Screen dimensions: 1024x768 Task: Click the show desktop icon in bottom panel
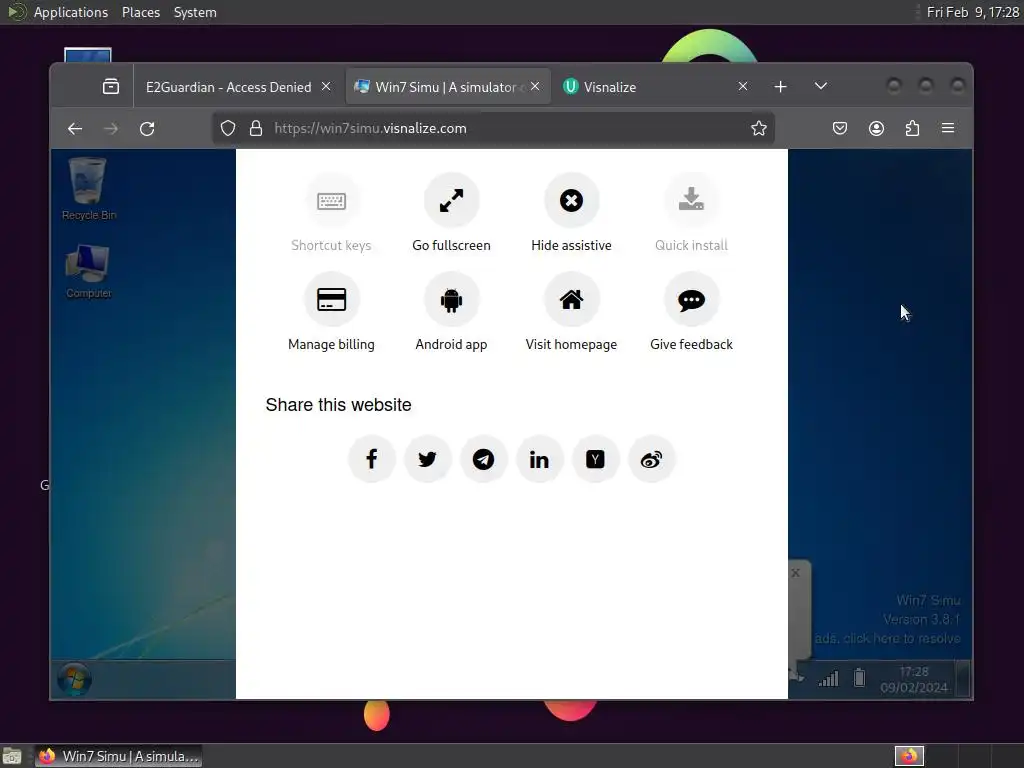point(12,756)
